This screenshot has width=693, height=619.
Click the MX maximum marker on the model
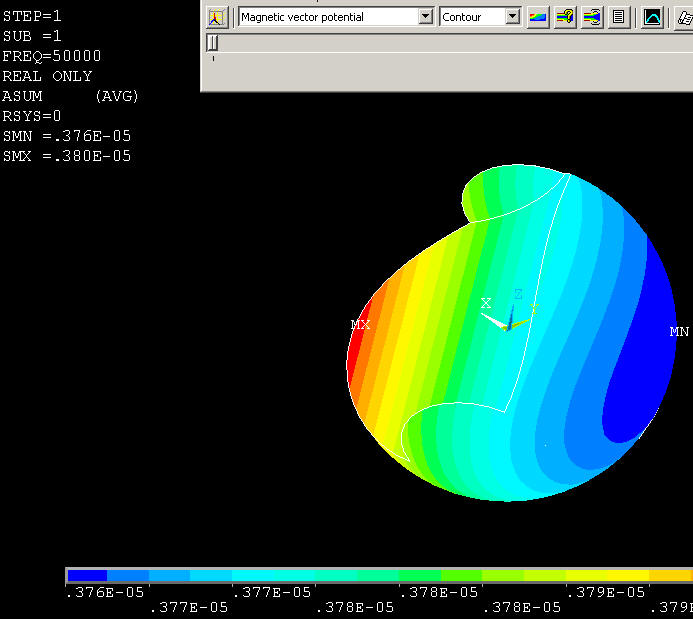(360, 325)
